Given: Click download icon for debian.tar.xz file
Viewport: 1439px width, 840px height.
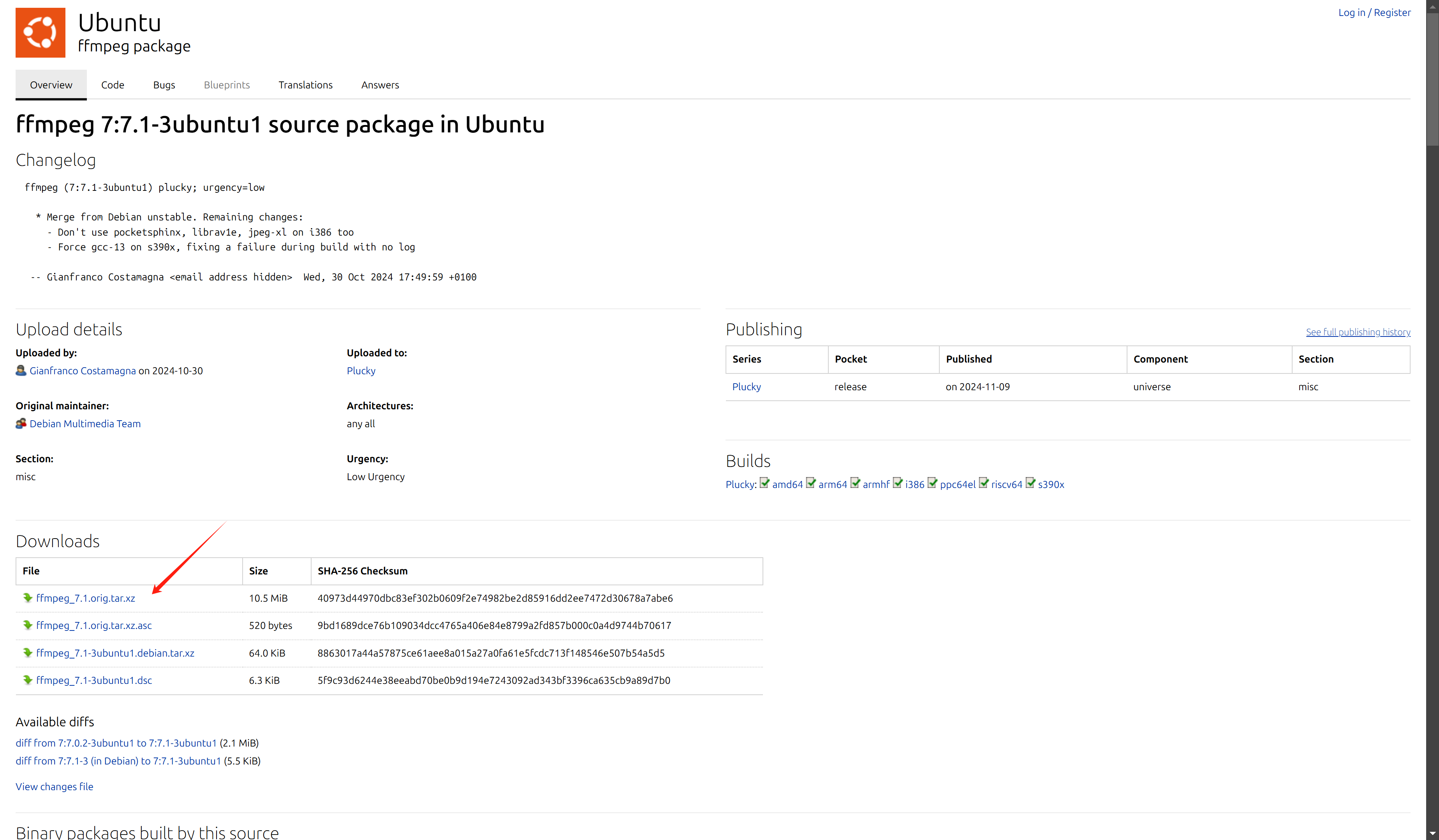Looking at the screenshot, I should [27, 653].
